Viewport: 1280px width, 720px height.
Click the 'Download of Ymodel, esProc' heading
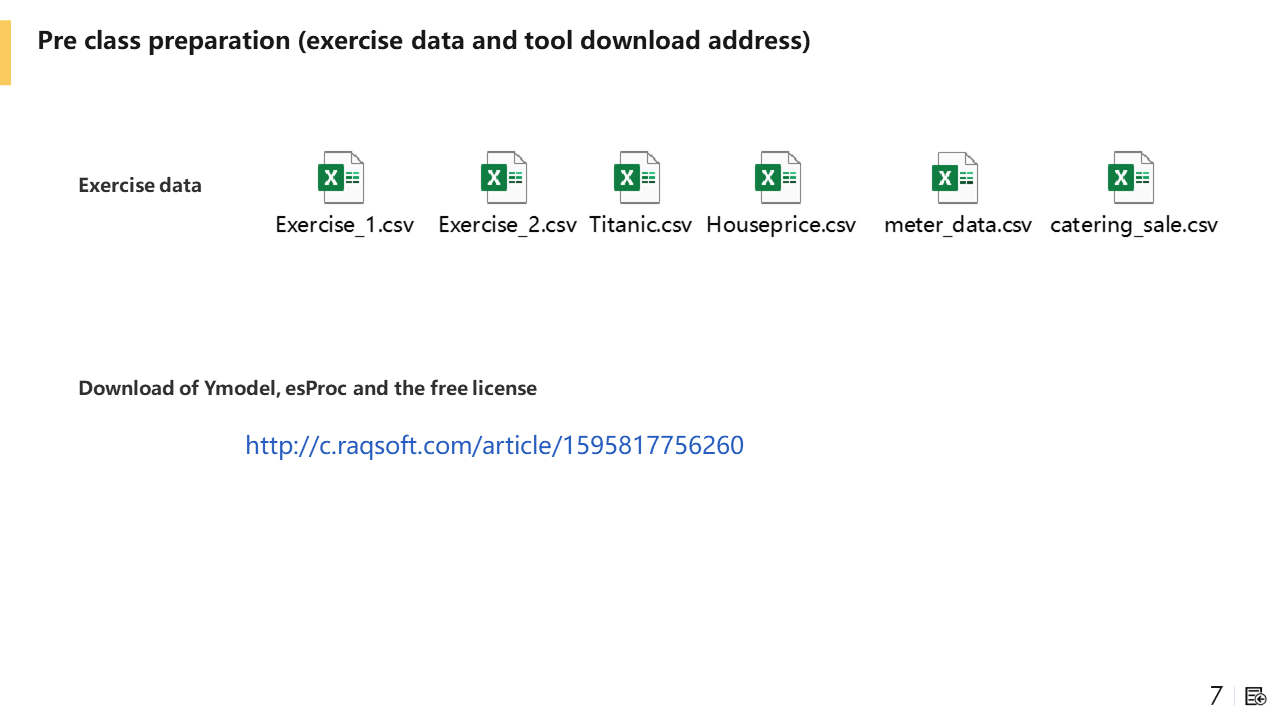[307, 388]
